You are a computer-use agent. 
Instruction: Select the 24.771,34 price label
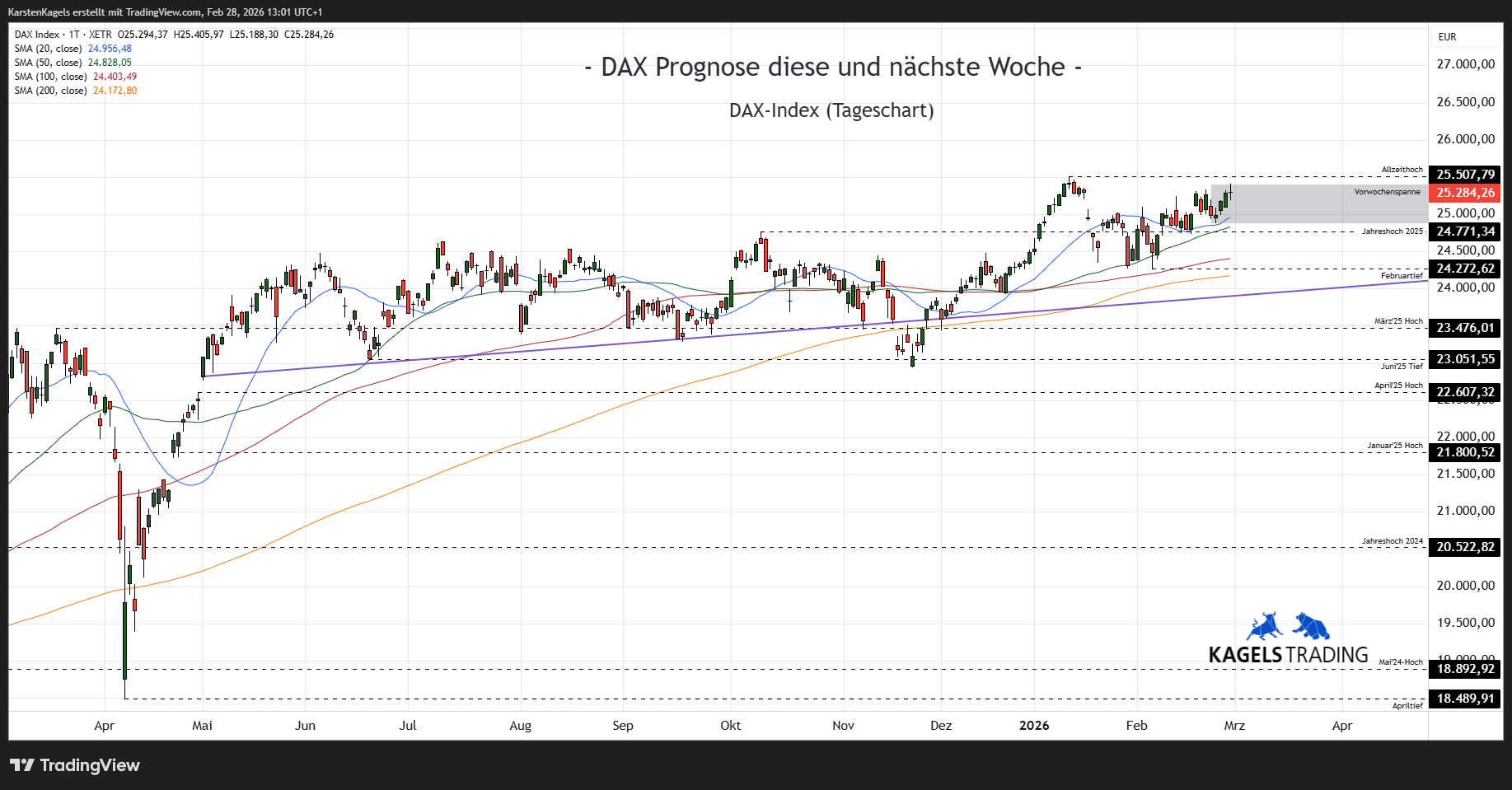pyautogui.click(x=1465, y=231)
